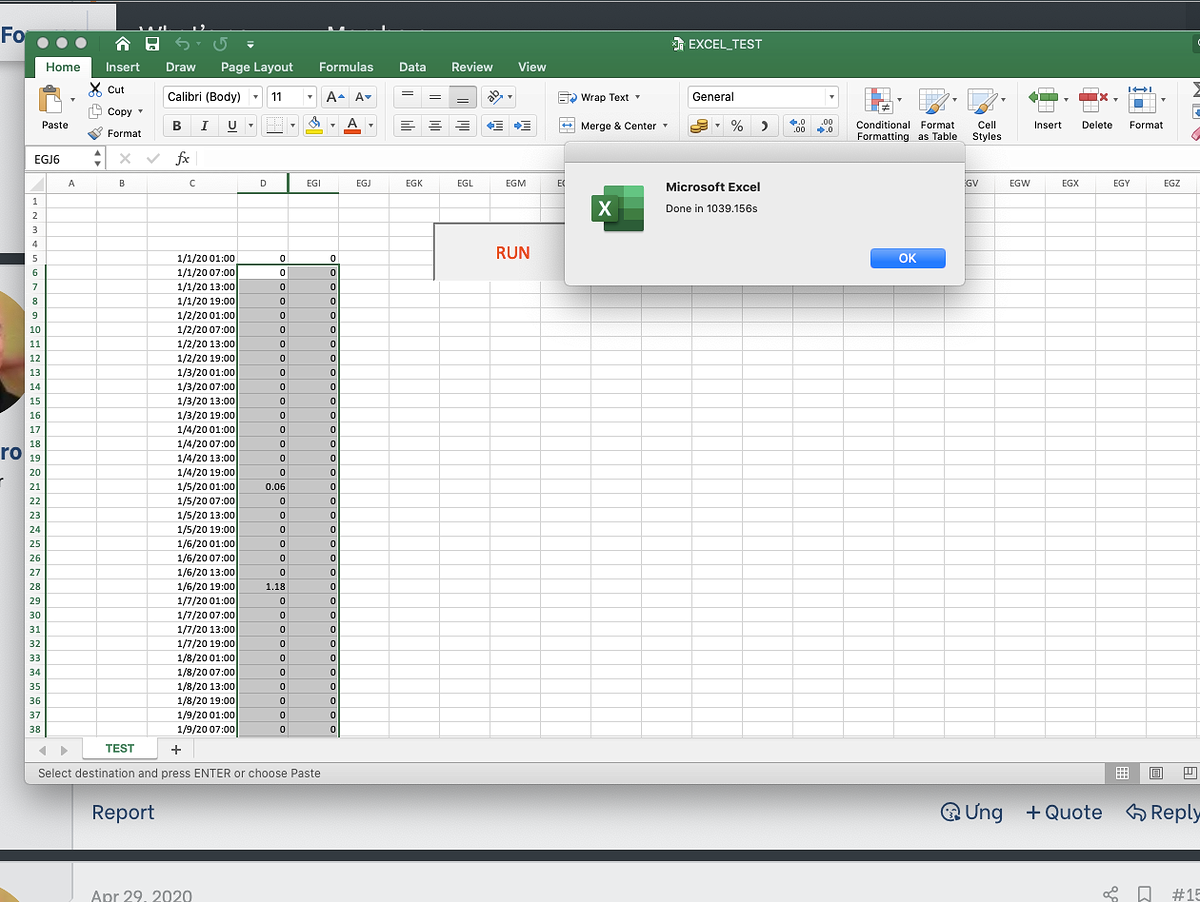Activate the Format painter brush
Image resolution: width=1200 pixels, height=902 pixels.
click(x=96, y=133)
